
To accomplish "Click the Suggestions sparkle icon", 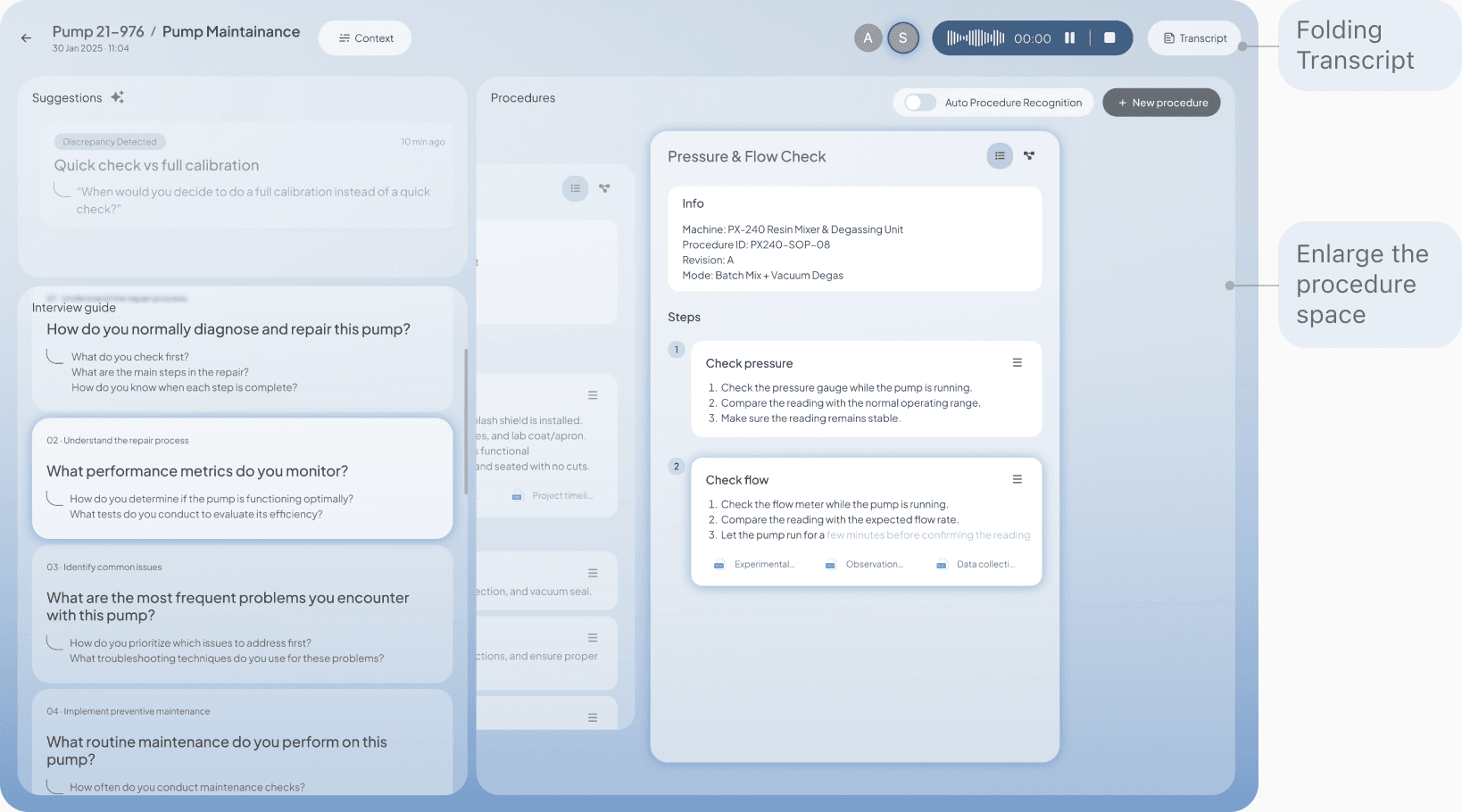I will point(118,97).
